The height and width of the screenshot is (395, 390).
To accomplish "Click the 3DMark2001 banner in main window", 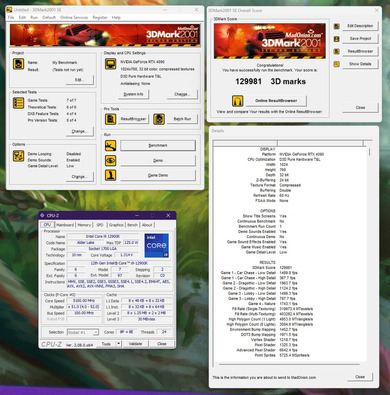I will coord(105,35).
